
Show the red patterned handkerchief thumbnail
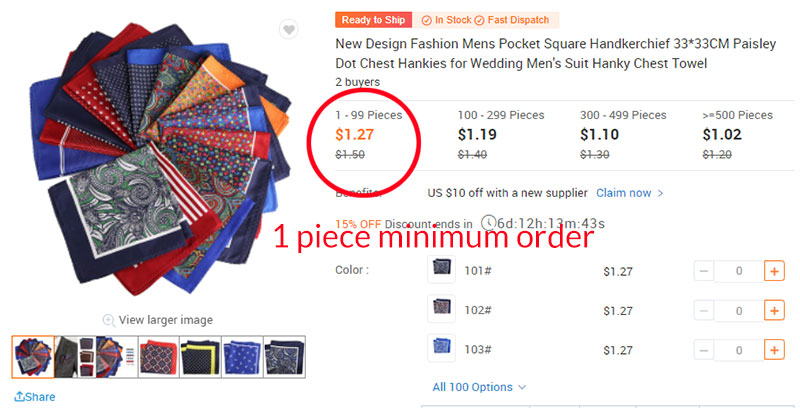tap(159, 356)
